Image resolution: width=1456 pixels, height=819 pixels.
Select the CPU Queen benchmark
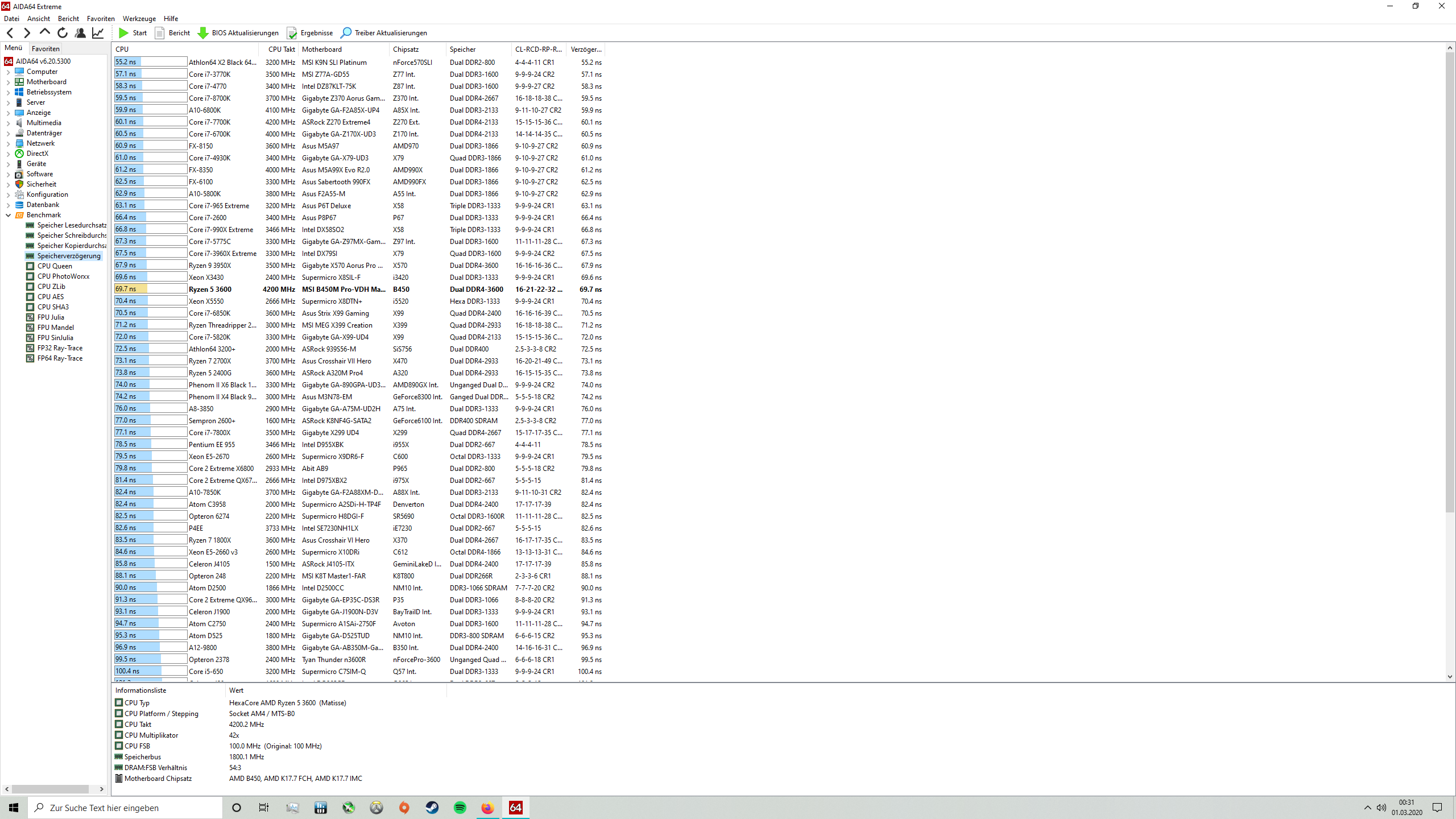pyautogui.click(x=55, y=266)
